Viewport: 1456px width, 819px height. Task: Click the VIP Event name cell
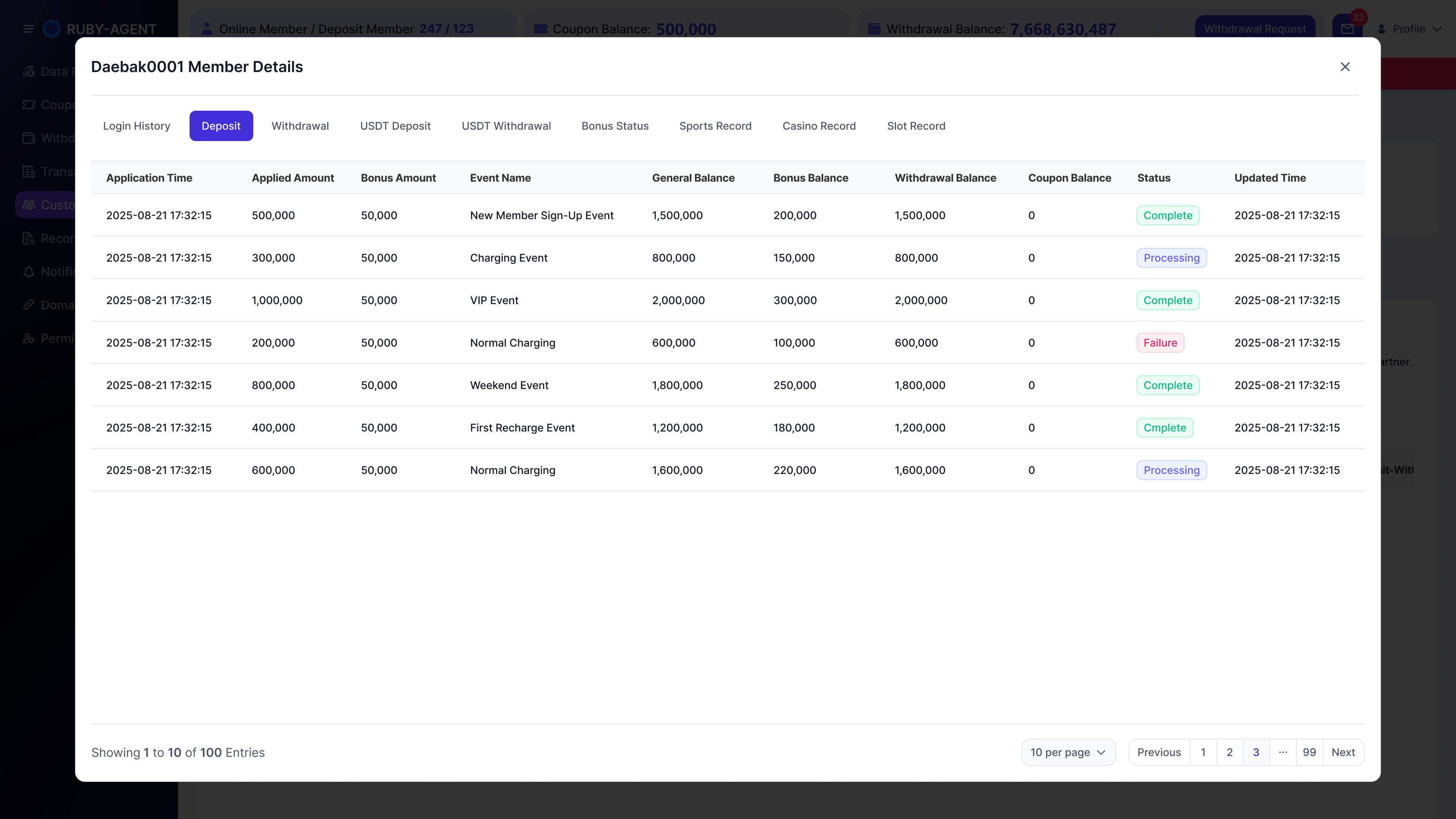(494, 300)
